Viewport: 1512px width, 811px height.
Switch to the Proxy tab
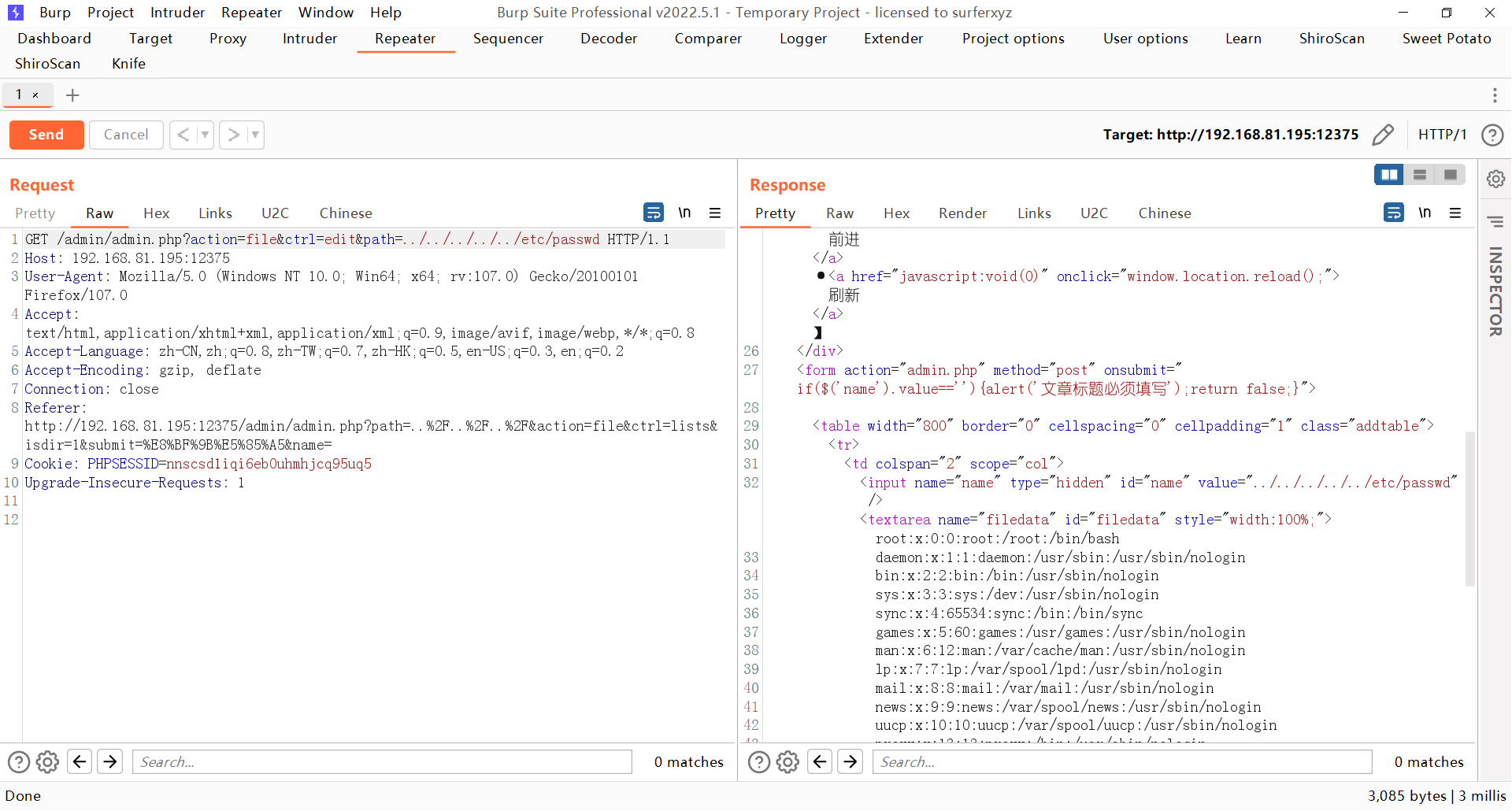(x=228, y=39)
